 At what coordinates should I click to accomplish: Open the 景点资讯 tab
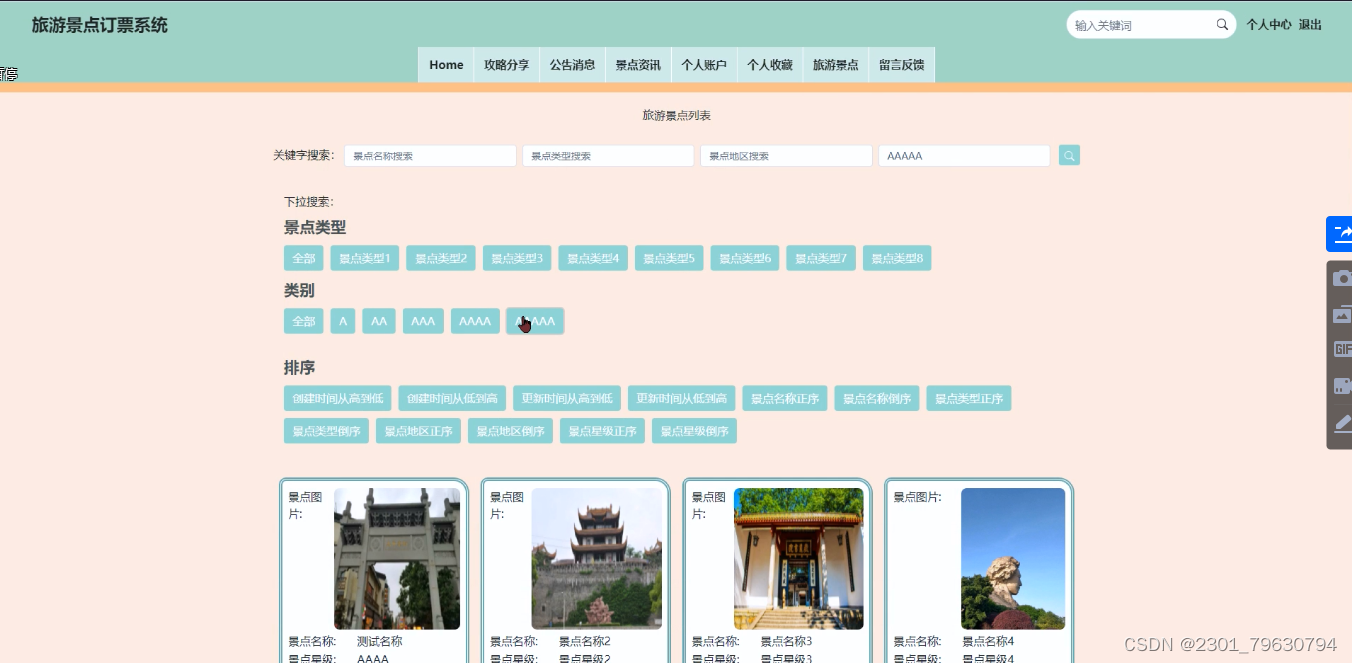tap(638, 65)
